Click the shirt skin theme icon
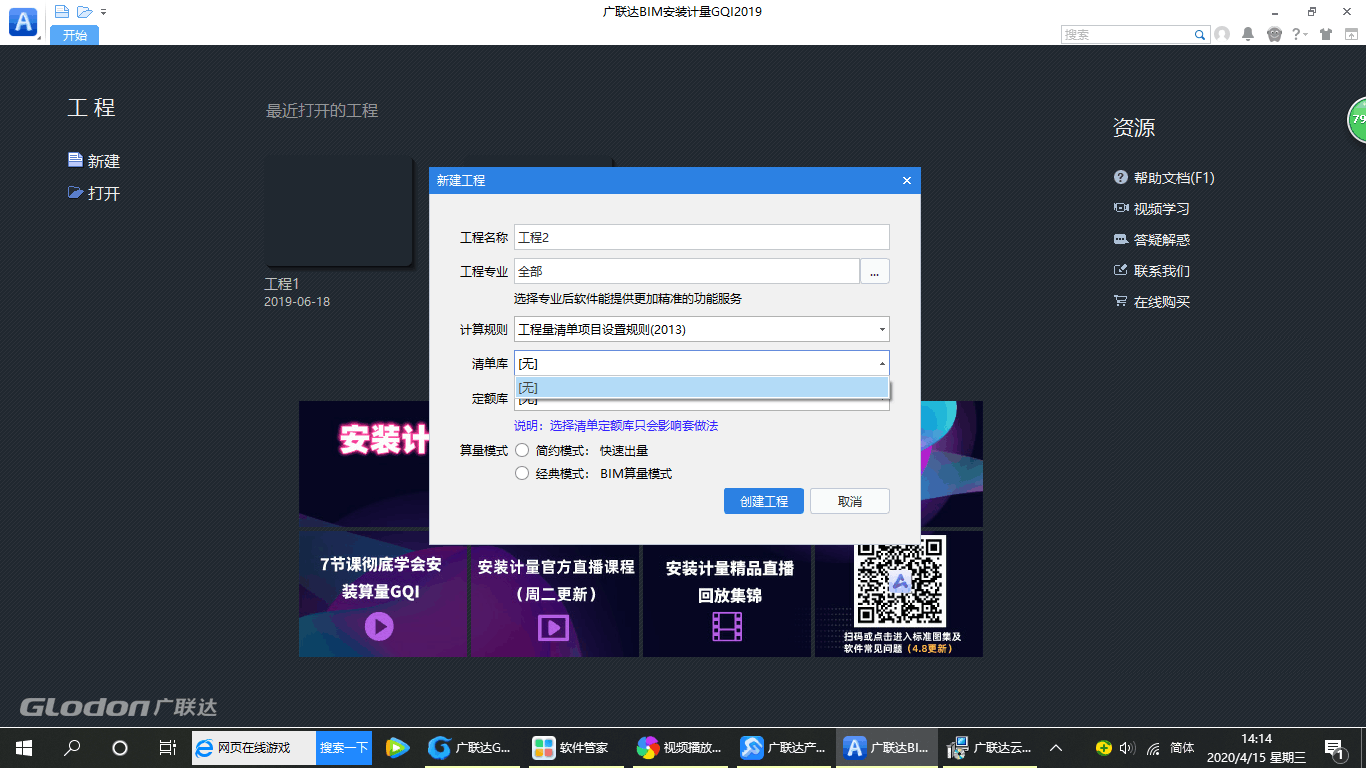The height and width of the screenshot is (768, 1366). pos(1326,34)
